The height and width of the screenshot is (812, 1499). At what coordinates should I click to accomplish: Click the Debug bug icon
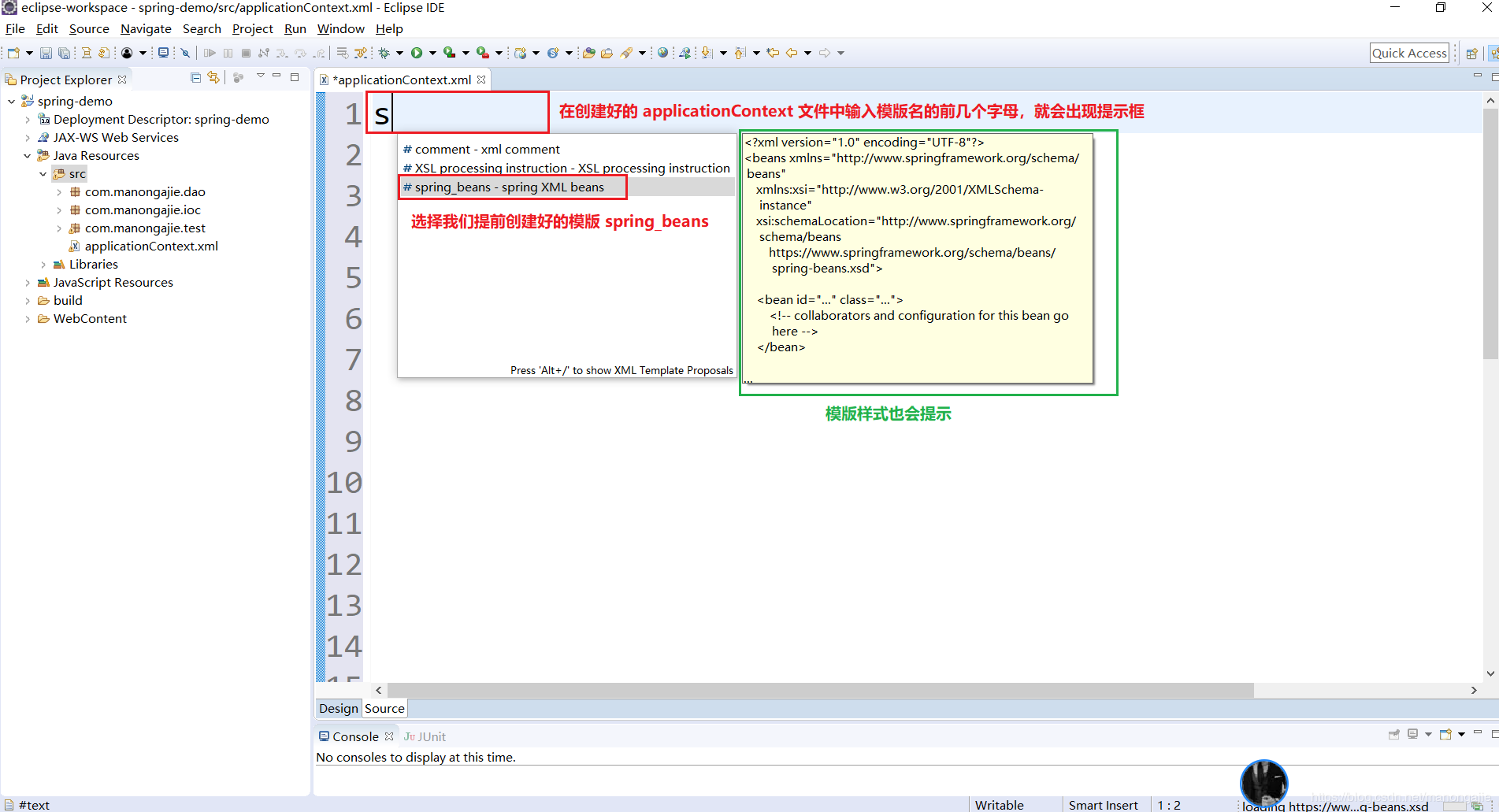pyautogui.click(x=384, y=53)
